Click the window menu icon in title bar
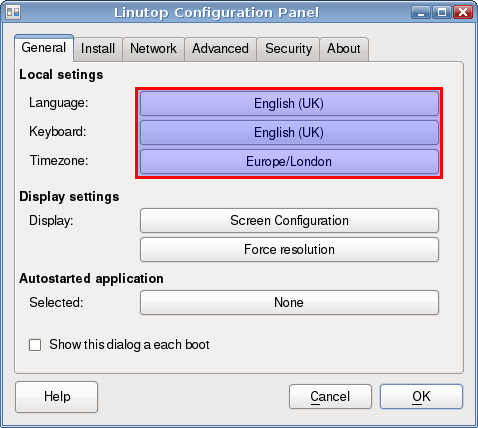This screenshot has width=478, height=428. [x=13, y=12]
